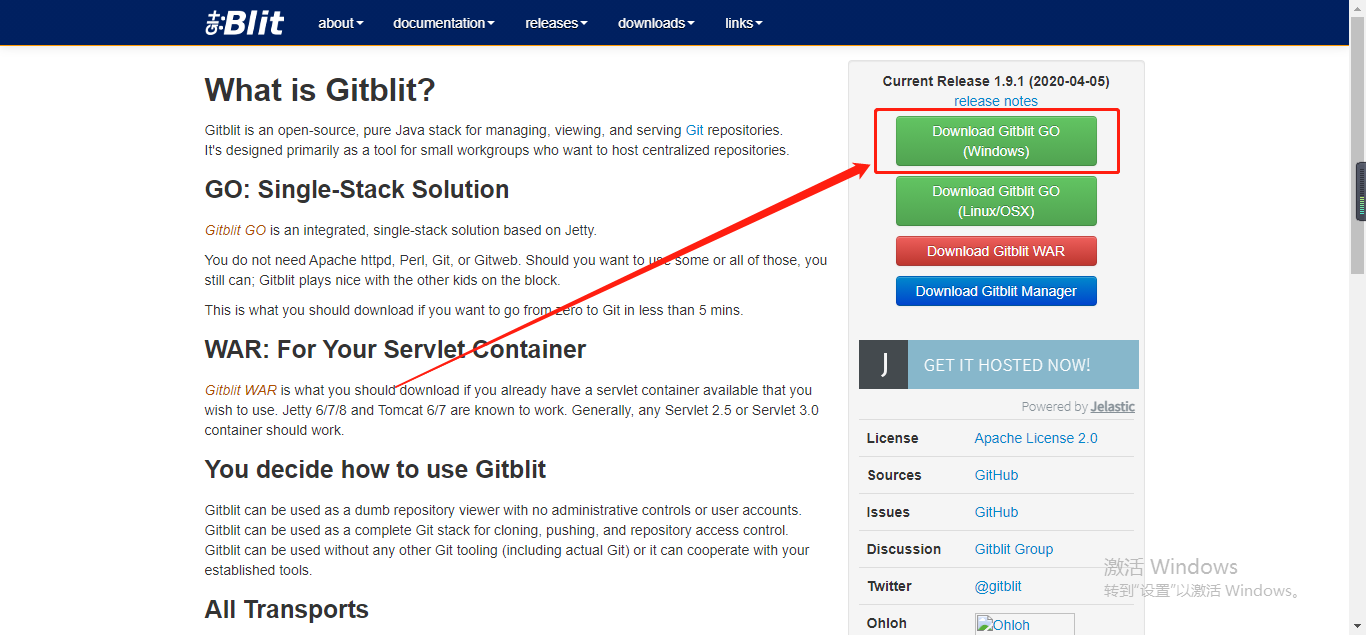Follow the Git link in the intro paragraph
The width and height of the screenshot is (1366, 635).
click(x=694, y=130)
